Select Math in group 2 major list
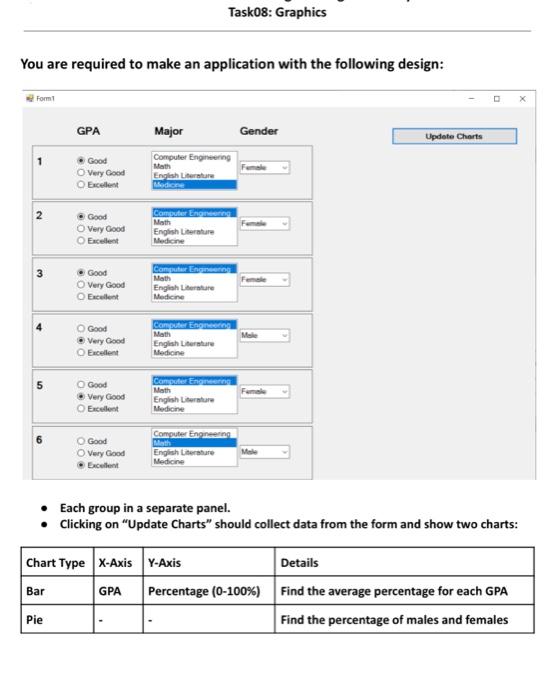 click(x=194, y=222)
